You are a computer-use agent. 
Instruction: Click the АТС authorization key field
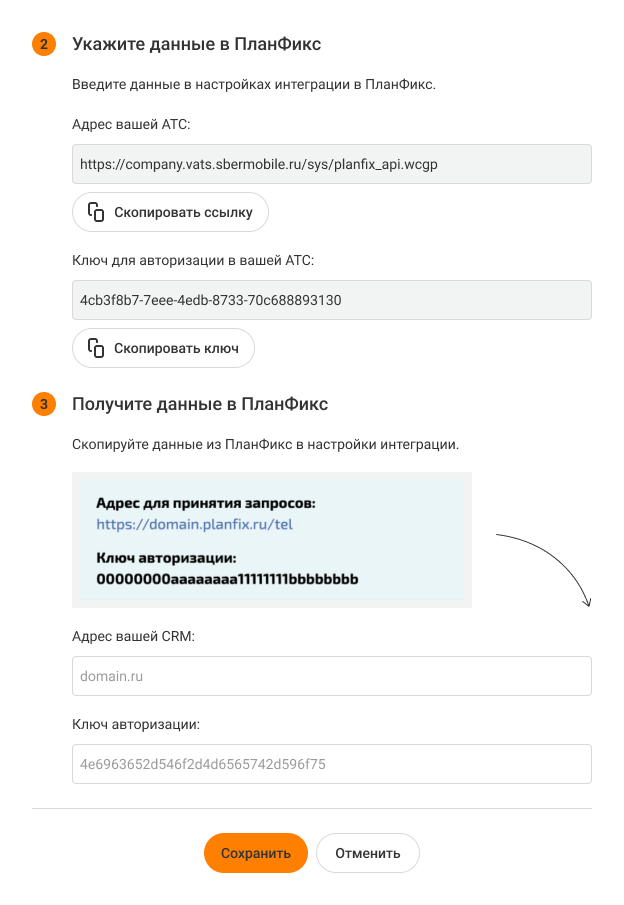point(332,300)
